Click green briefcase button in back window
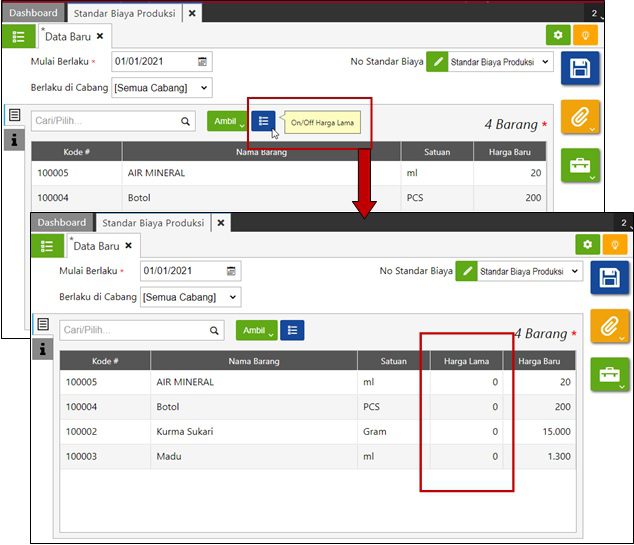 pyautogui.click(x=580, y=165)
